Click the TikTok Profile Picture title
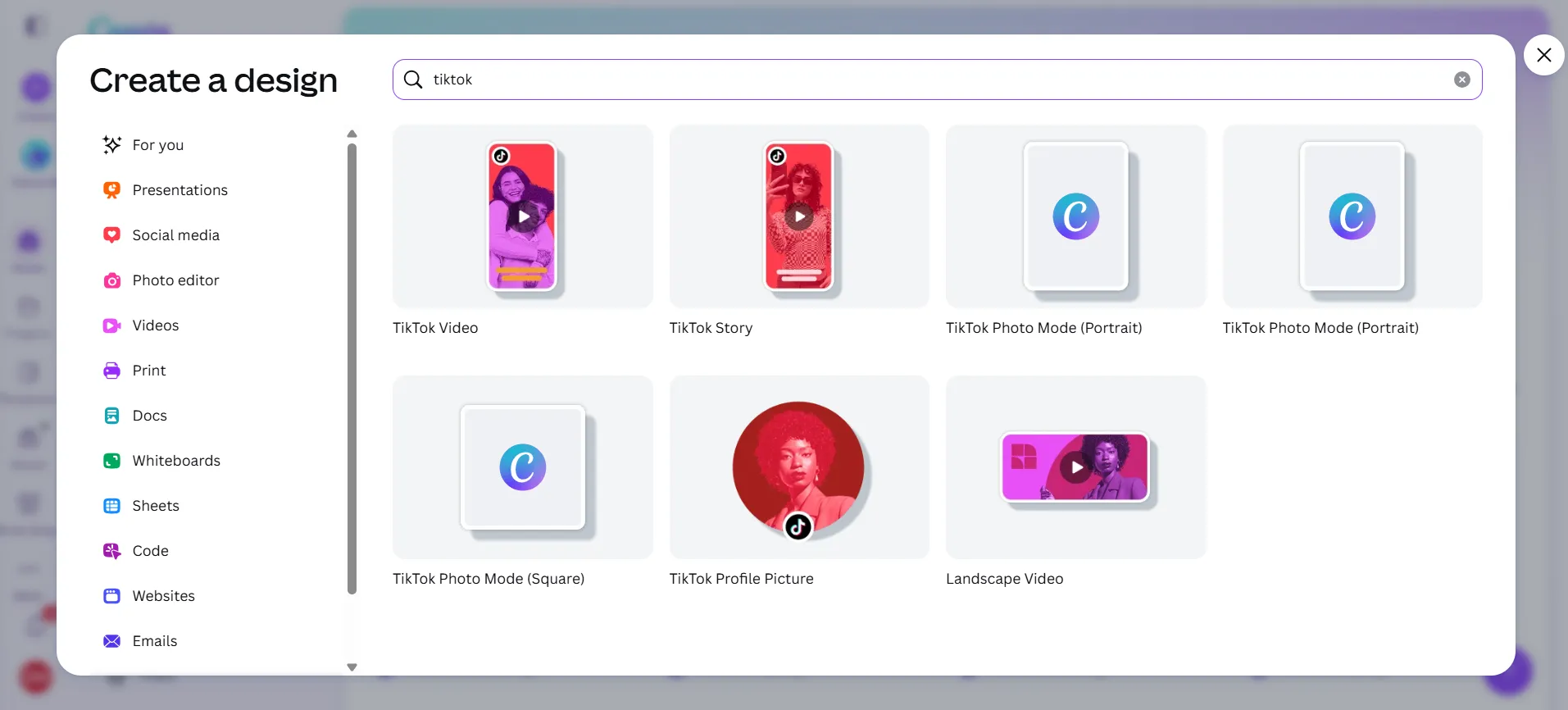 742,579
